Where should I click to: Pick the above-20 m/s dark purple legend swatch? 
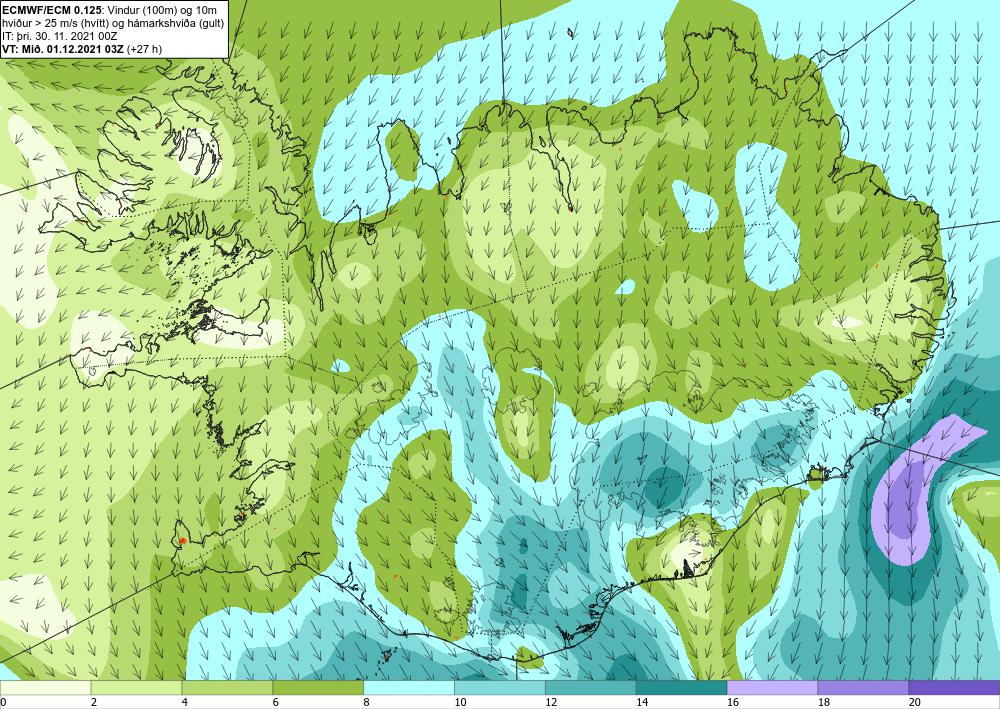pyautogui.click(x=954, y=687)
